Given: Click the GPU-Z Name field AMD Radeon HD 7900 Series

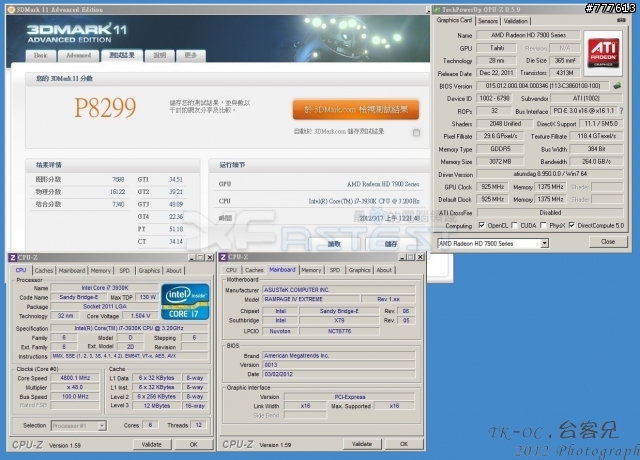Looking at the screenshot, I should pyautogui.click(x=528, y=35).
